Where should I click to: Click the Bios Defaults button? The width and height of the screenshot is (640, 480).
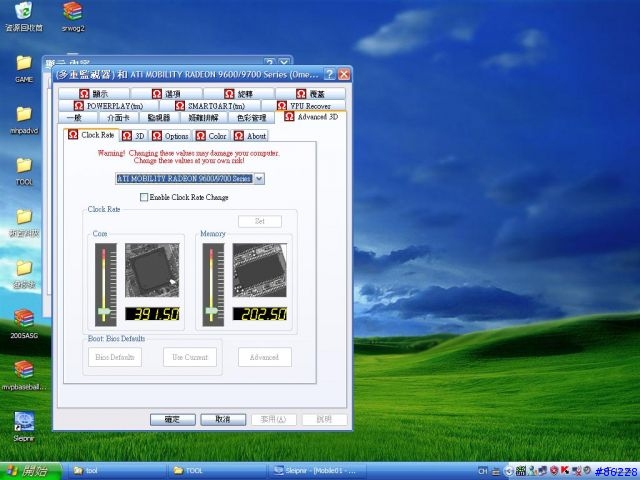pos(115,357)
